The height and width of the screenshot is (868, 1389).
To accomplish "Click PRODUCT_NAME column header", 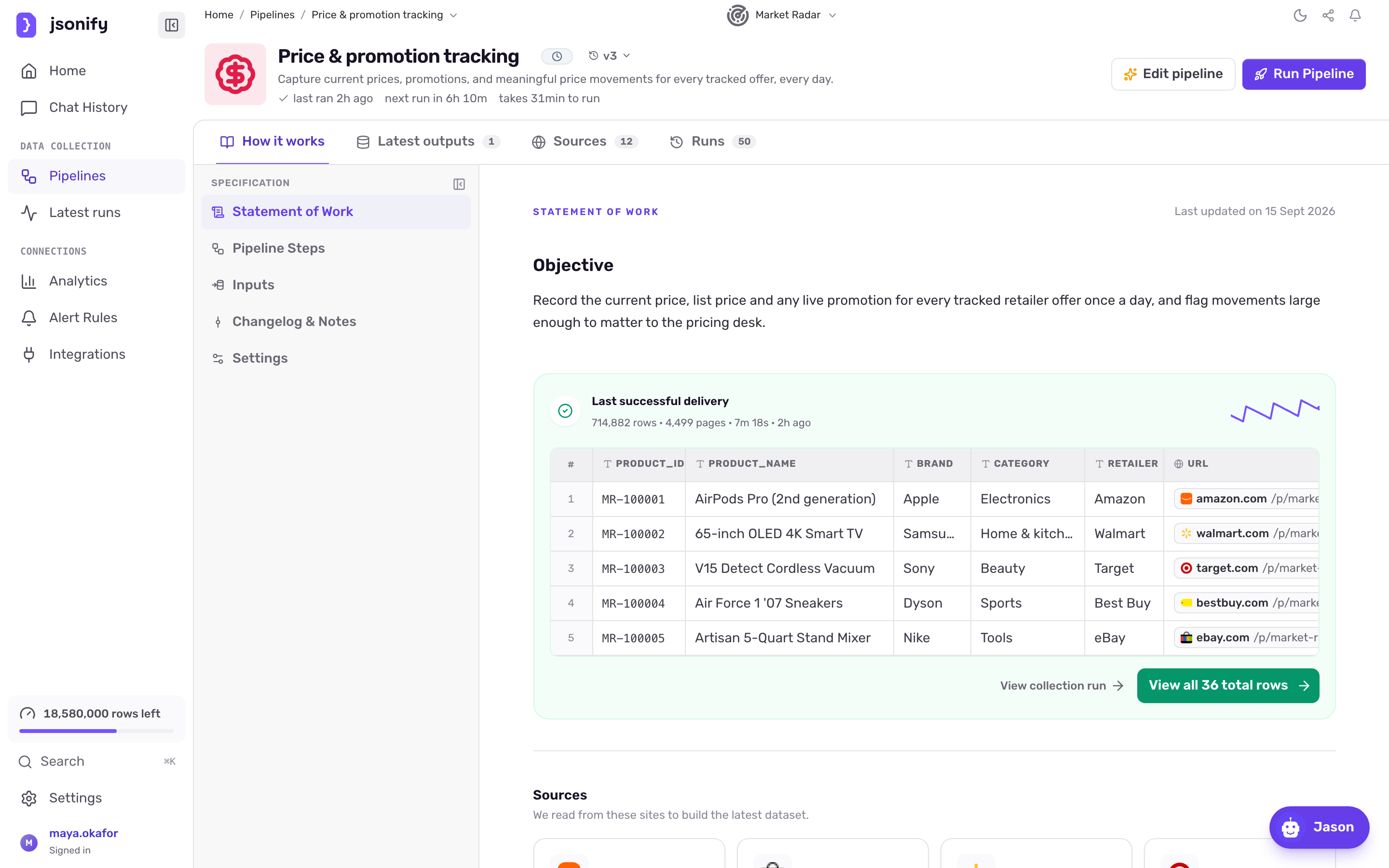I will [x=789, y=464].
